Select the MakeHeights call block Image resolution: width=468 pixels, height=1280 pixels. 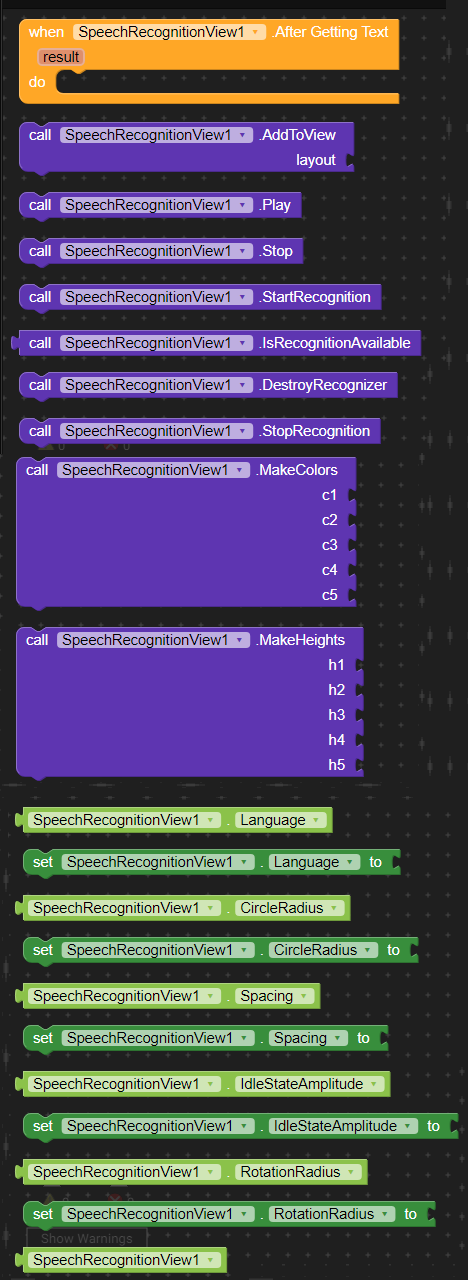(x=190, y=702)
